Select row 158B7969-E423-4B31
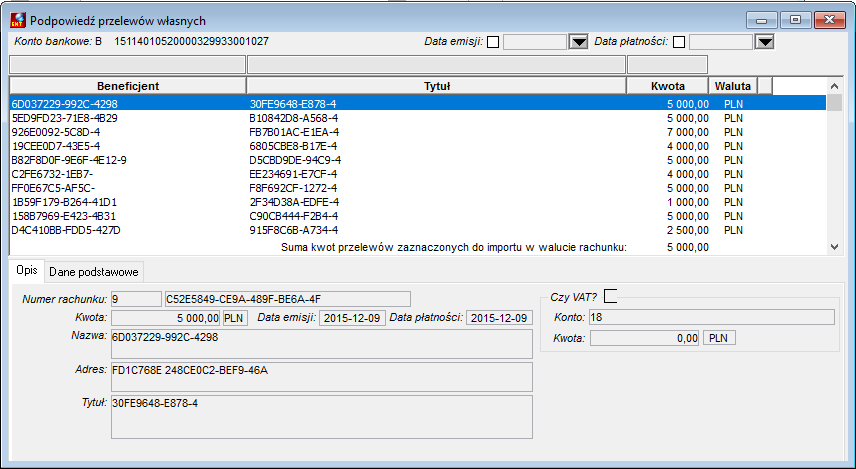Screen dimensions: 856x469 pos(418,216)
